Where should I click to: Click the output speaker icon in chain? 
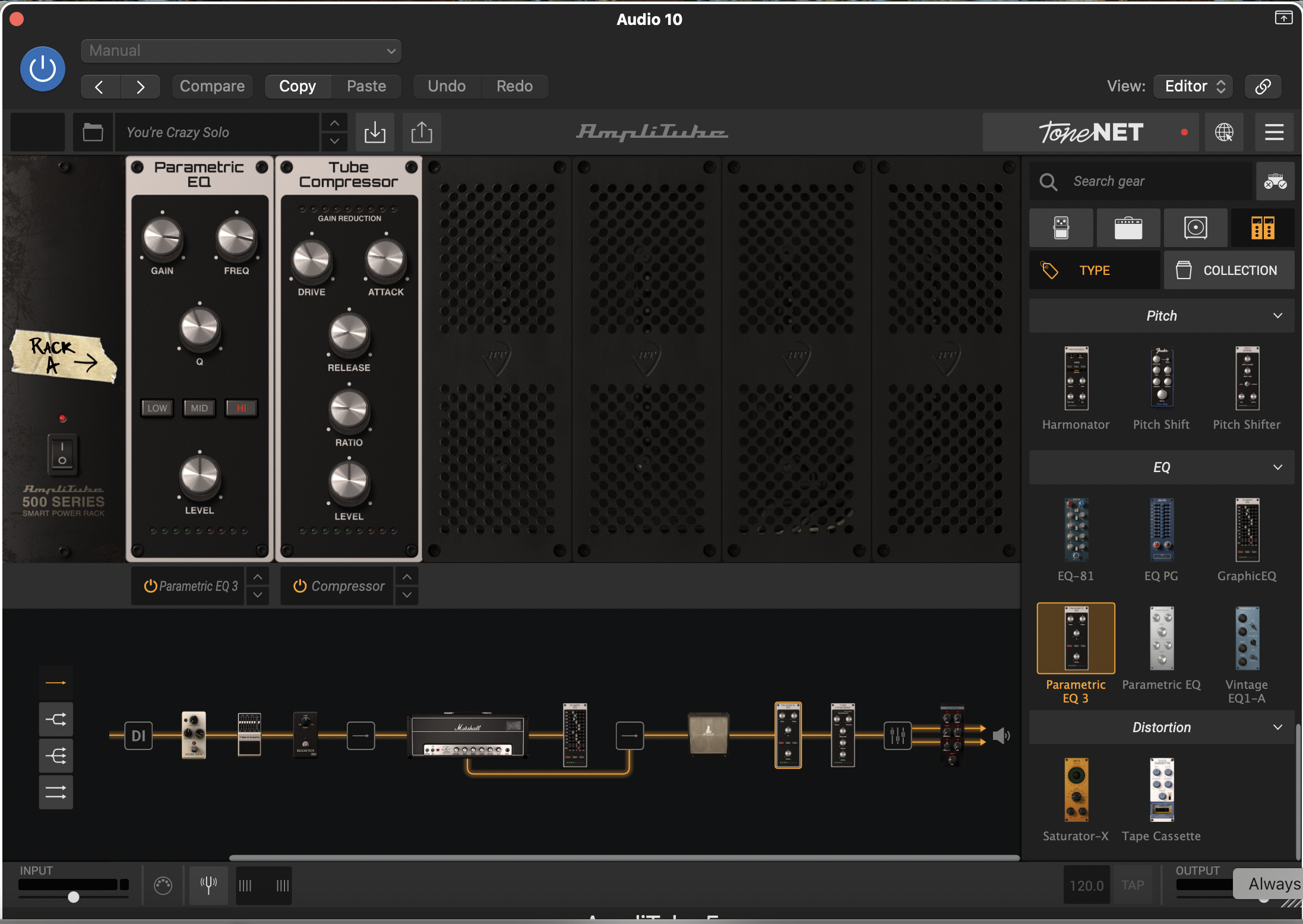click(x=1001, y=736)
